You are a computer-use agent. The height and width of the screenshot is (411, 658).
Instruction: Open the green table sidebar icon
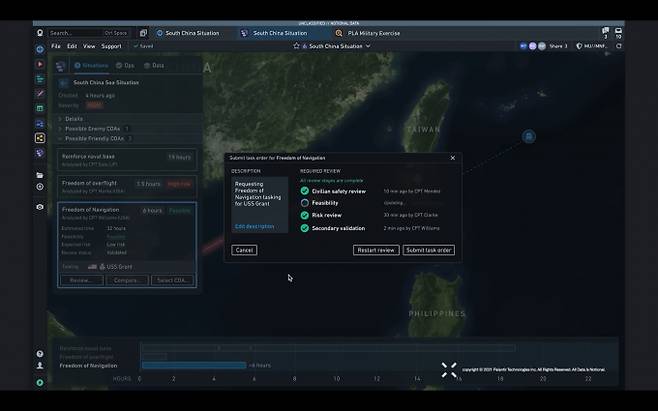coord(40,108)
